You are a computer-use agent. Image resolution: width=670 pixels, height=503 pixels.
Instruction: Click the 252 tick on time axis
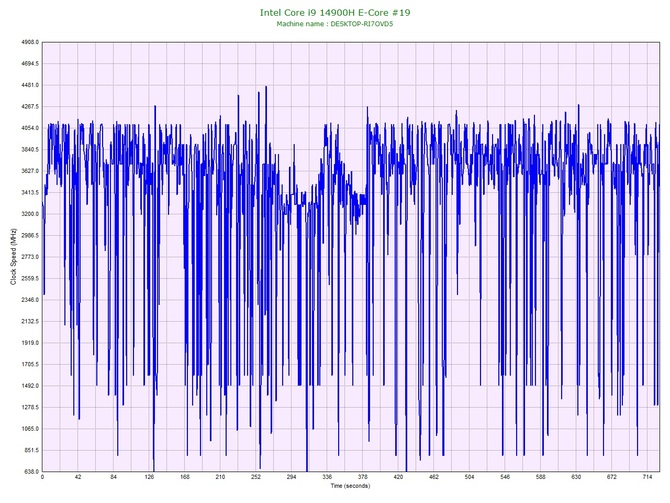(256, 477)
